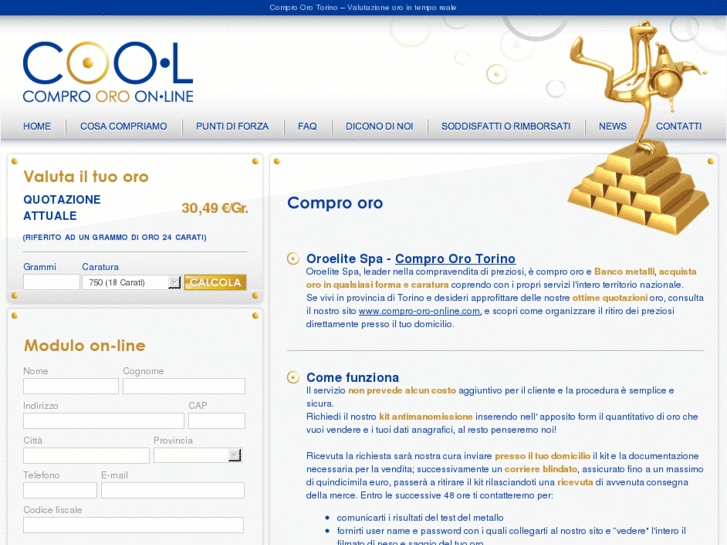Click the Come funziona heading text
727x545 pixels.
click(352, 378)
